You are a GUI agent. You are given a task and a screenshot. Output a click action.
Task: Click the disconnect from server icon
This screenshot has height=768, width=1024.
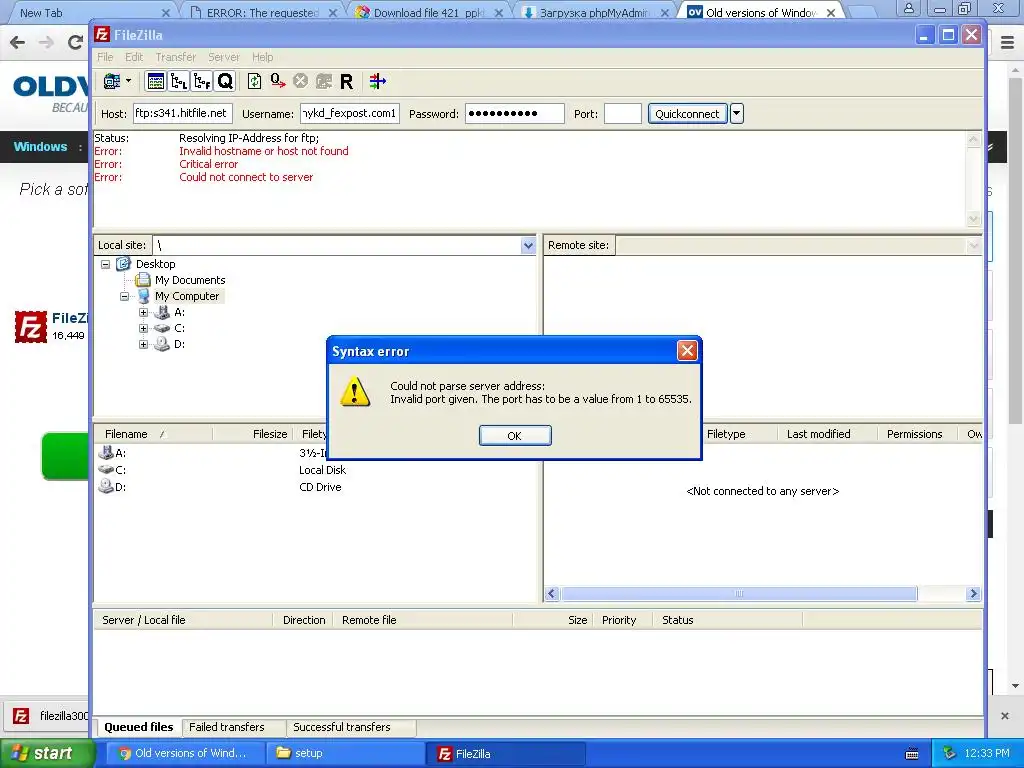[324, 81]
